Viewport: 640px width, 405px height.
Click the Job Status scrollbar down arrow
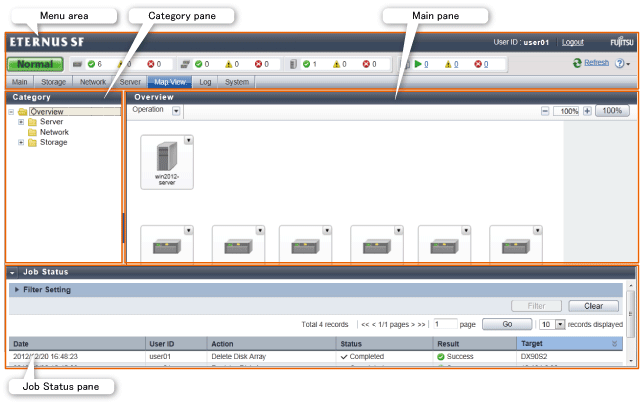[x=631, y=360]
